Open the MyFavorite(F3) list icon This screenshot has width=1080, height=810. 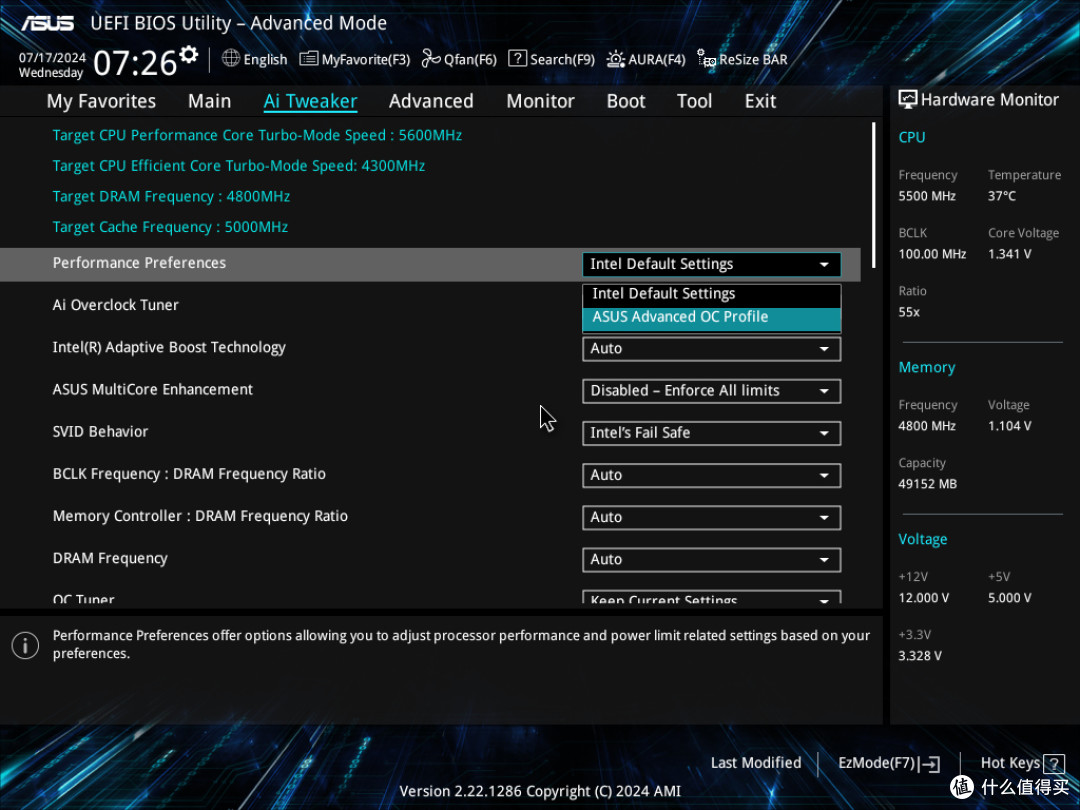click(309, 59)
